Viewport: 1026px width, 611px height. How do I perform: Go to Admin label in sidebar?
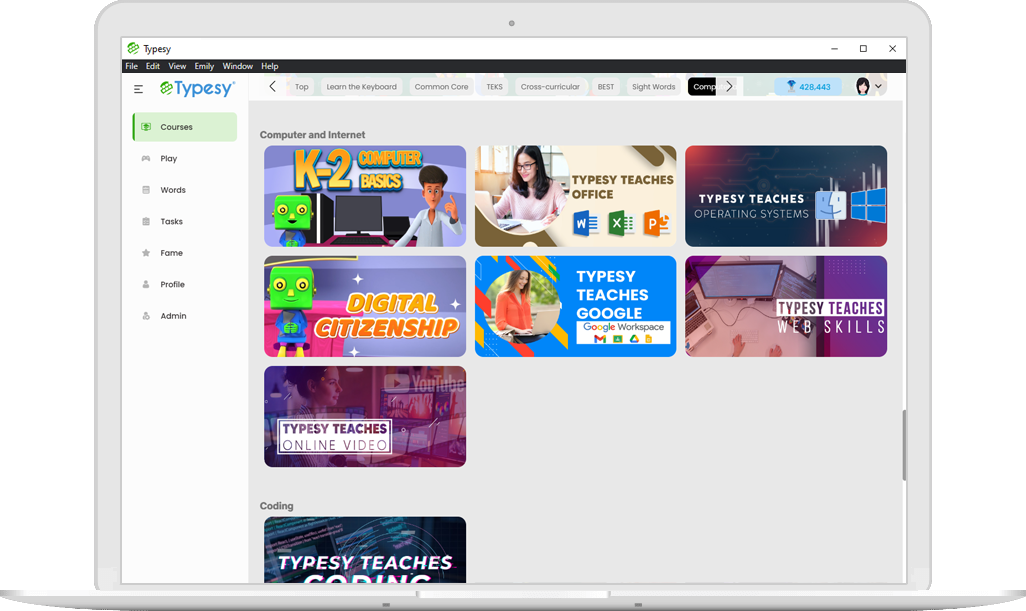173,315
